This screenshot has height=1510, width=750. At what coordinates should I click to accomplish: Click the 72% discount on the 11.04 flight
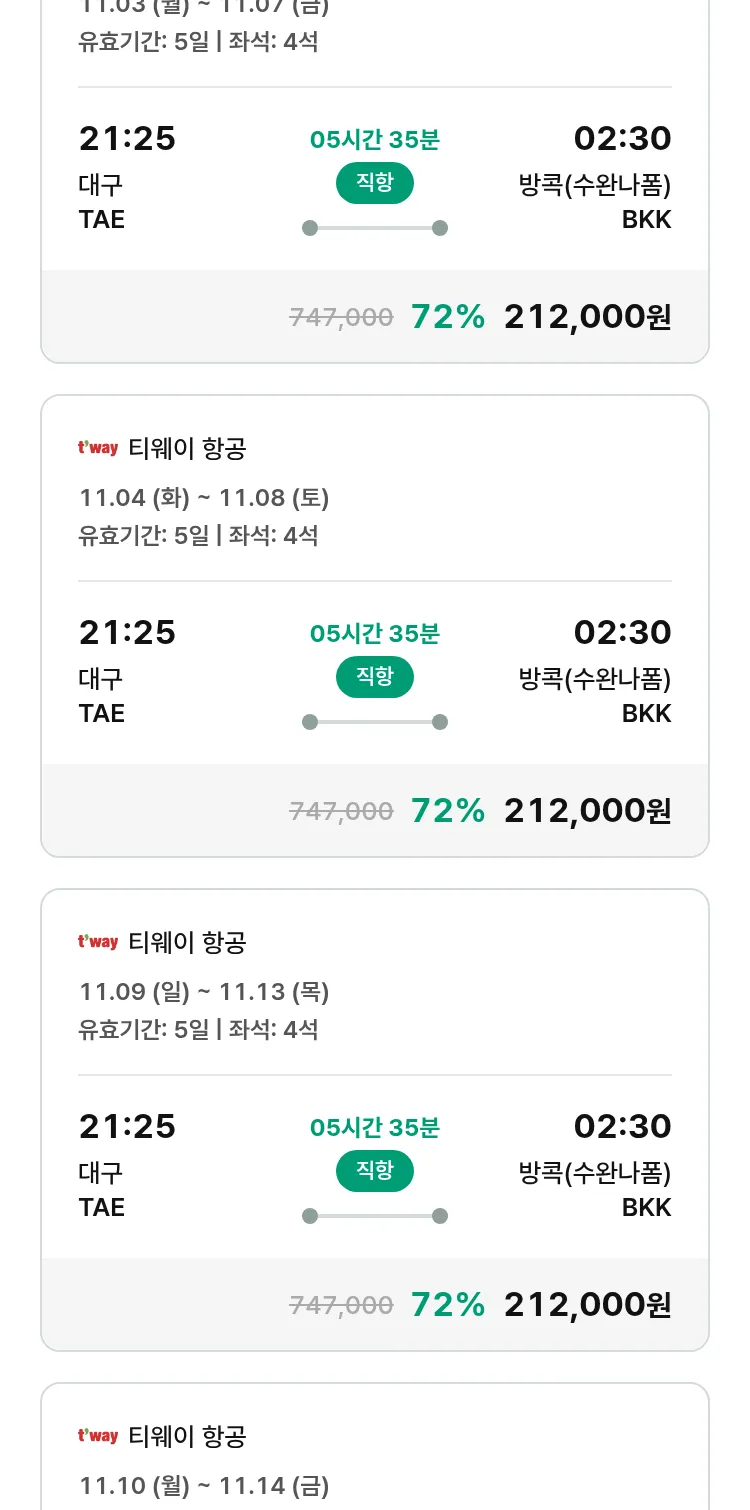tap(447, 811)
